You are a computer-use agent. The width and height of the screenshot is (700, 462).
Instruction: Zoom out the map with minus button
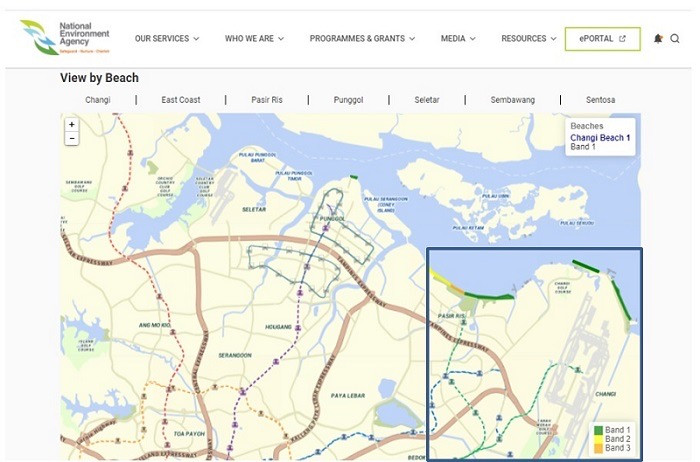click(x=71, y=138)
